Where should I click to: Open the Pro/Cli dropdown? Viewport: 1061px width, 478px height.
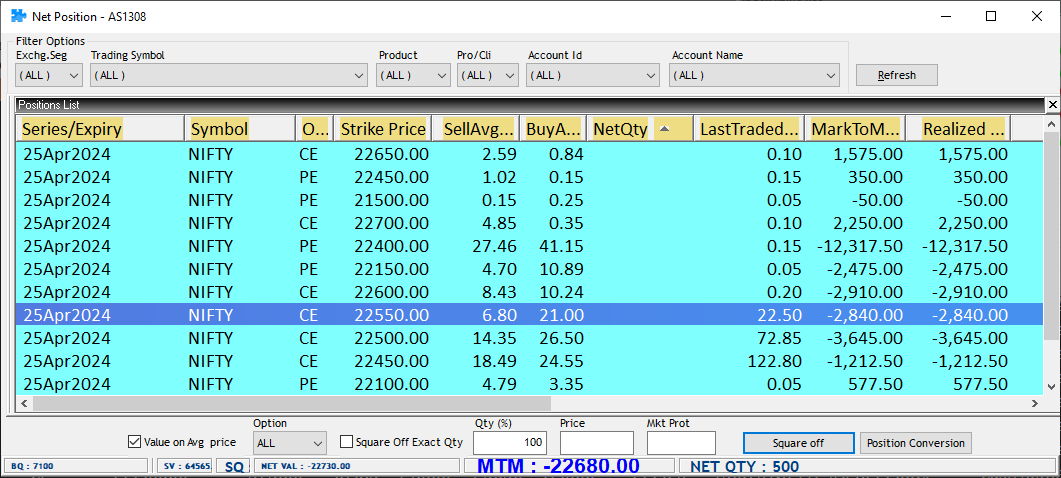(488, 75)
